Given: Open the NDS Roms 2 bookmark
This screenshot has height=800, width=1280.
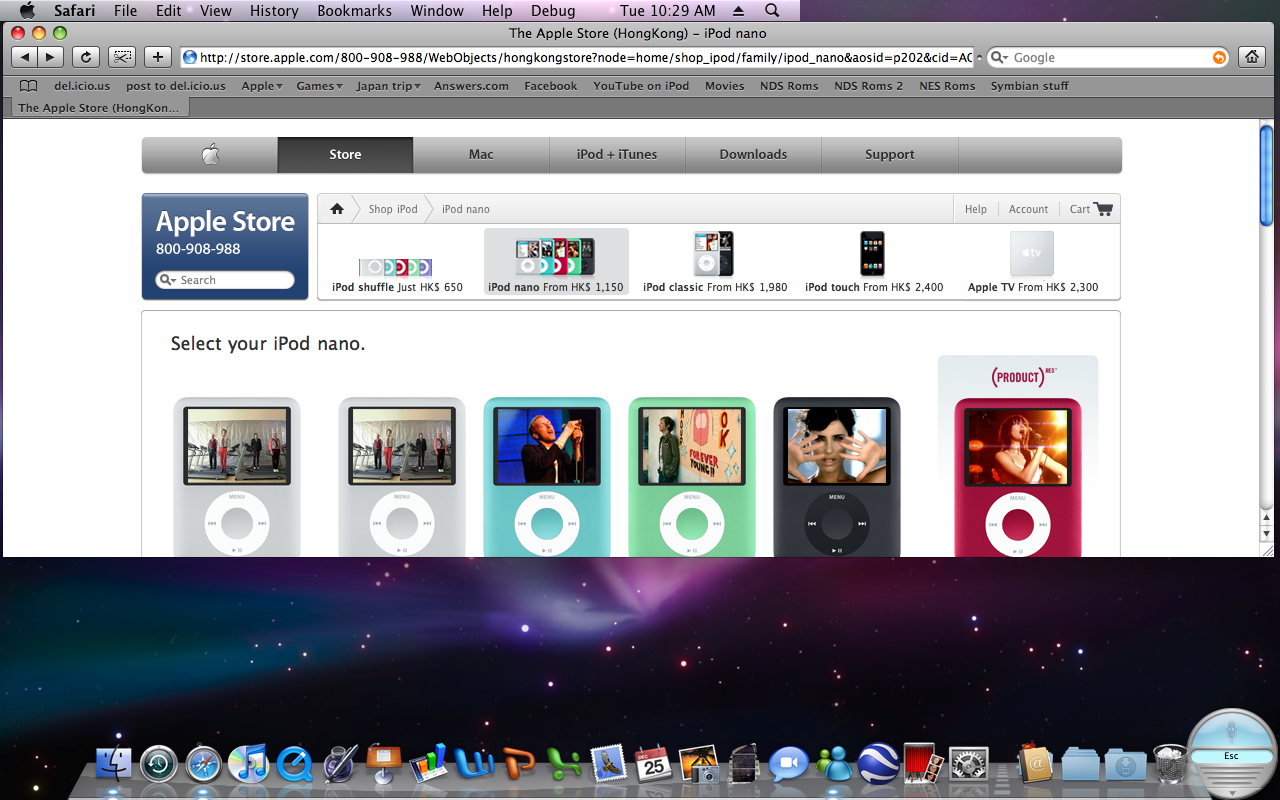Looking at the screenshot, I should pos(868,86).
